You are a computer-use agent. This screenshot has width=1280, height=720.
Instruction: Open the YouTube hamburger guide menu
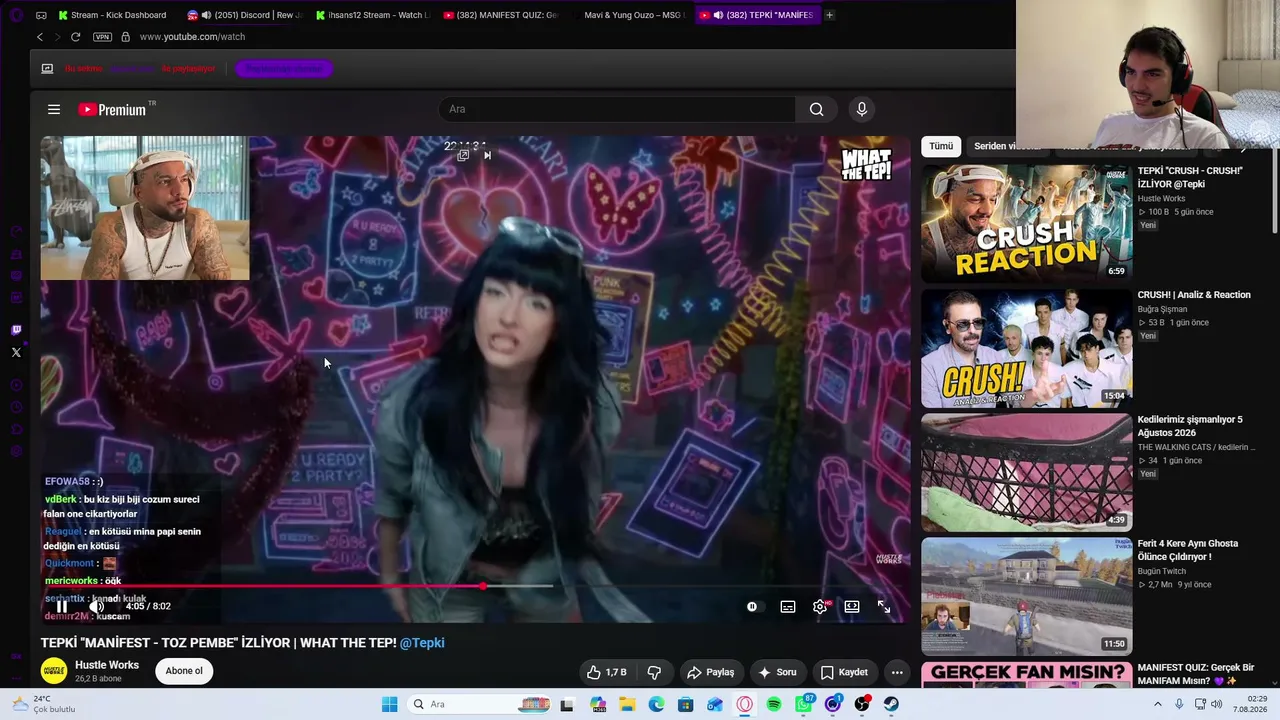pos(54,109)
